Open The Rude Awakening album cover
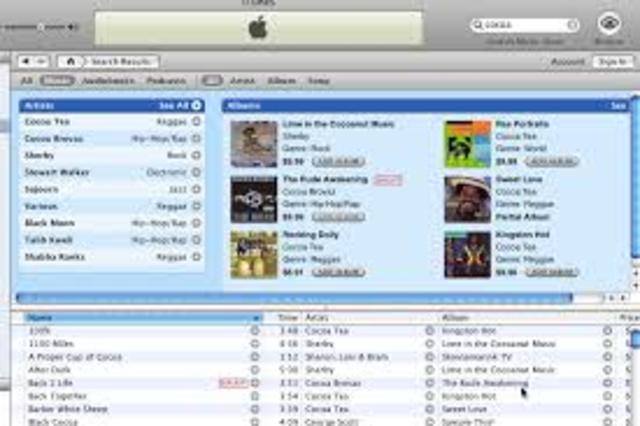The height and width of the screenshot is (426, 640). point(254,199)
